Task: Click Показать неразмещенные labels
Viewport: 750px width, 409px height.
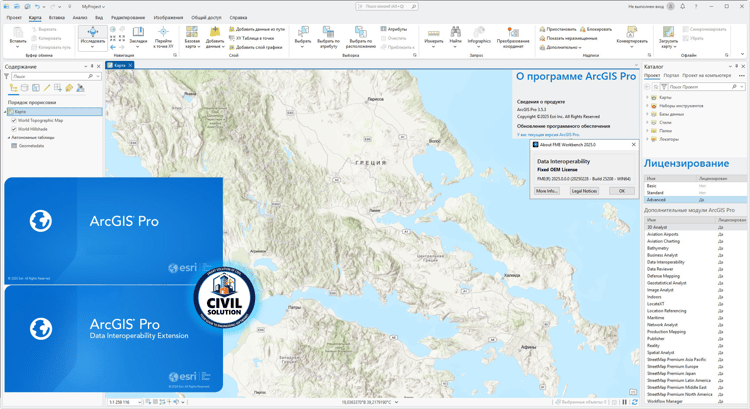Action: pos(568,38)
